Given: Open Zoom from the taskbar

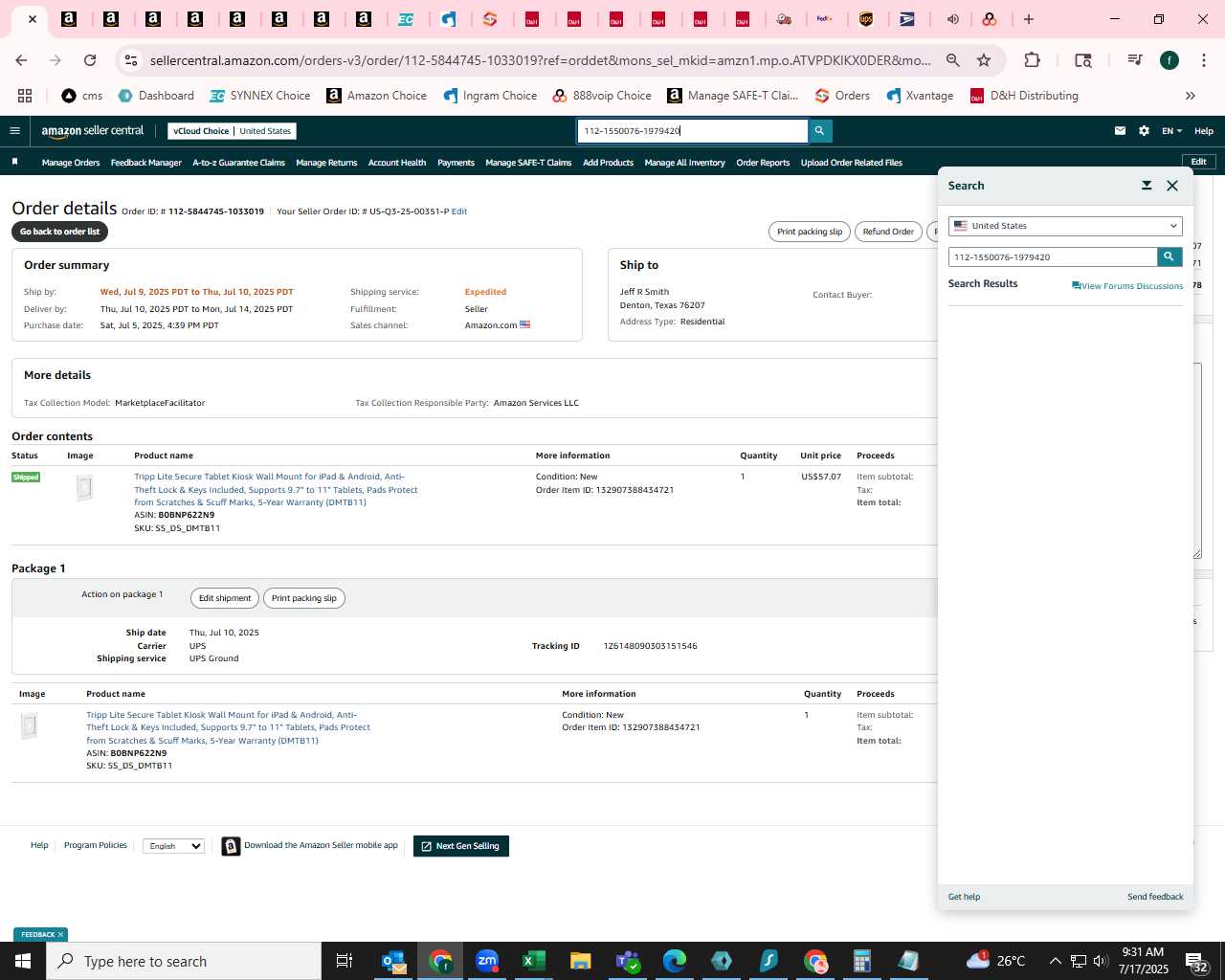Looking at the screenshot, I should point(487,961).
